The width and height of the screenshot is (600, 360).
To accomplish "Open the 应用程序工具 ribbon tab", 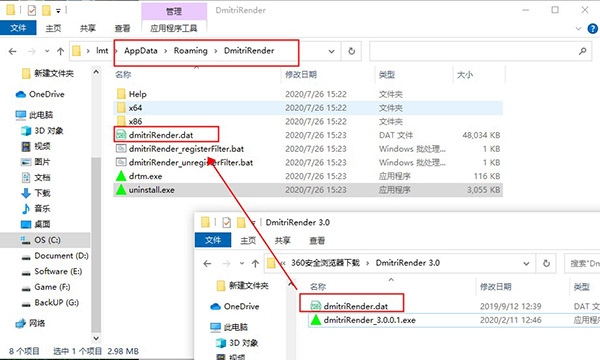I will tap(174, 28).
